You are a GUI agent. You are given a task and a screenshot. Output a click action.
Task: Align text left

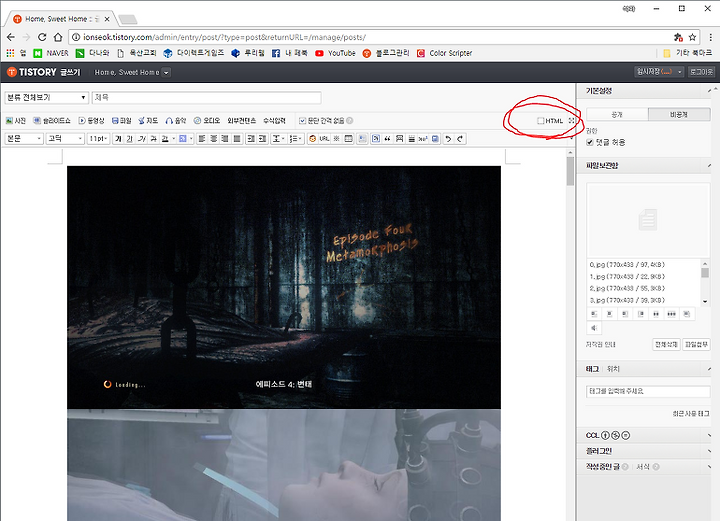pyautogui.click(x=202, y=139)
